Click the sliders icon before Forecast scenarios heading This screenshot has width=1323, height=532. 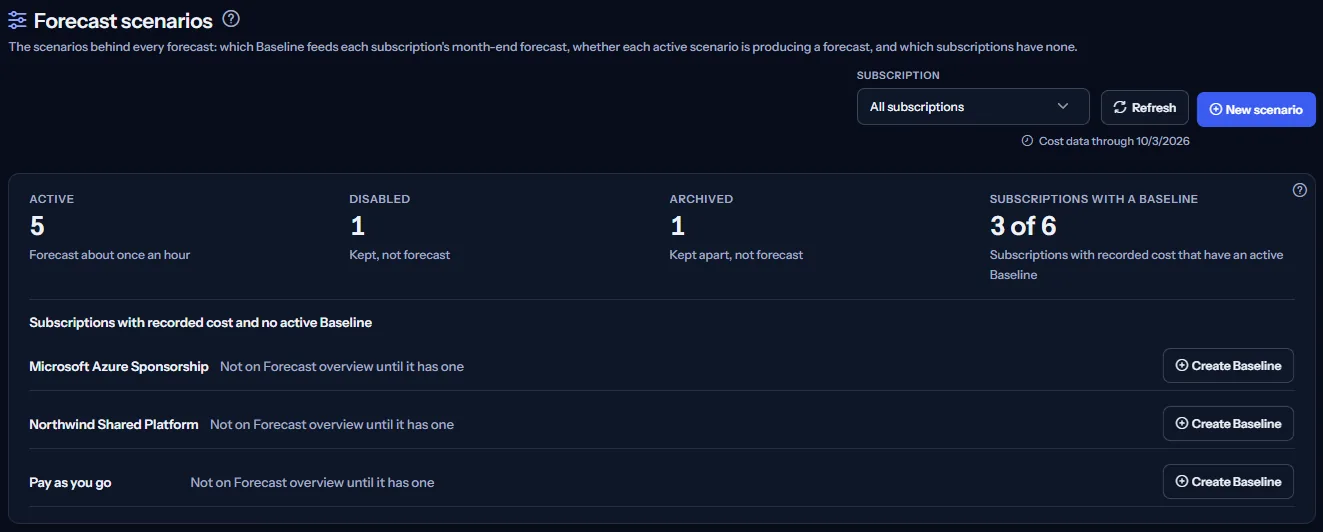(x=17, y=20)
